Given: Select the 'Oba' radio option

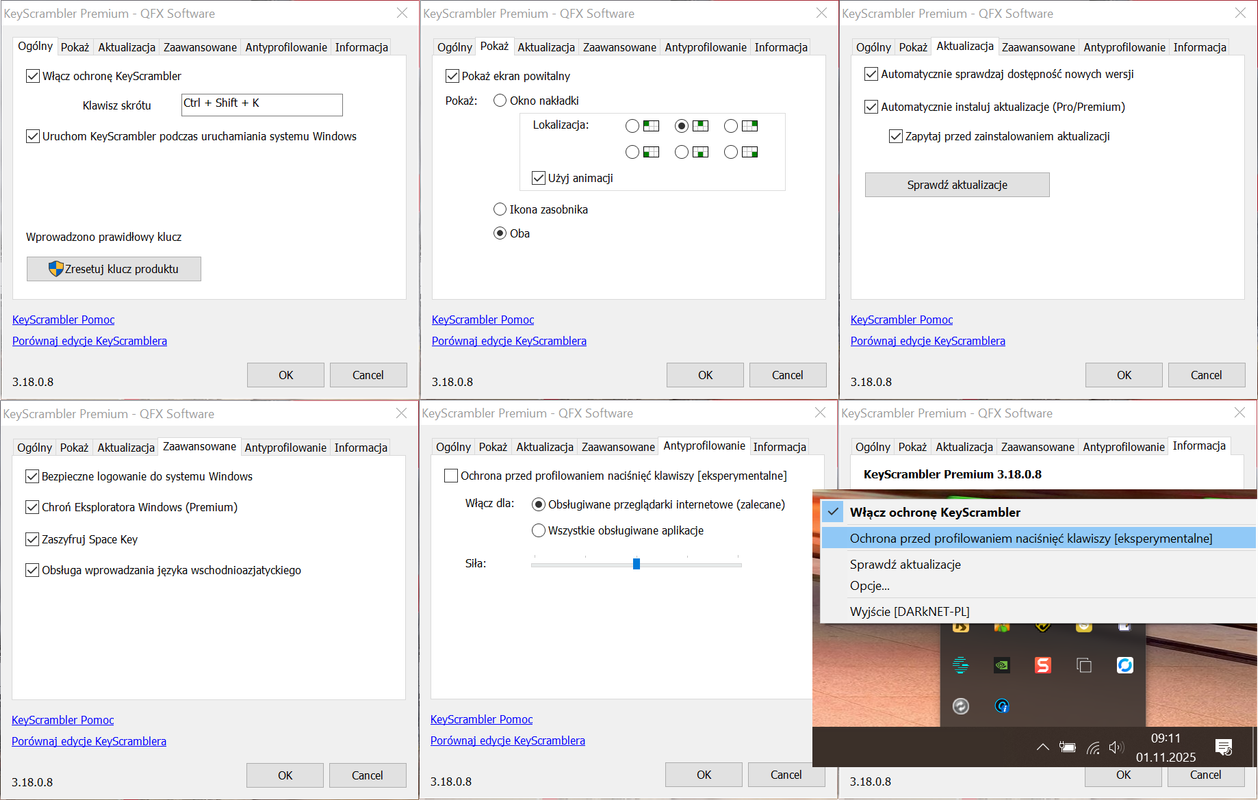Looking at the screenshot, I should 500,233.
